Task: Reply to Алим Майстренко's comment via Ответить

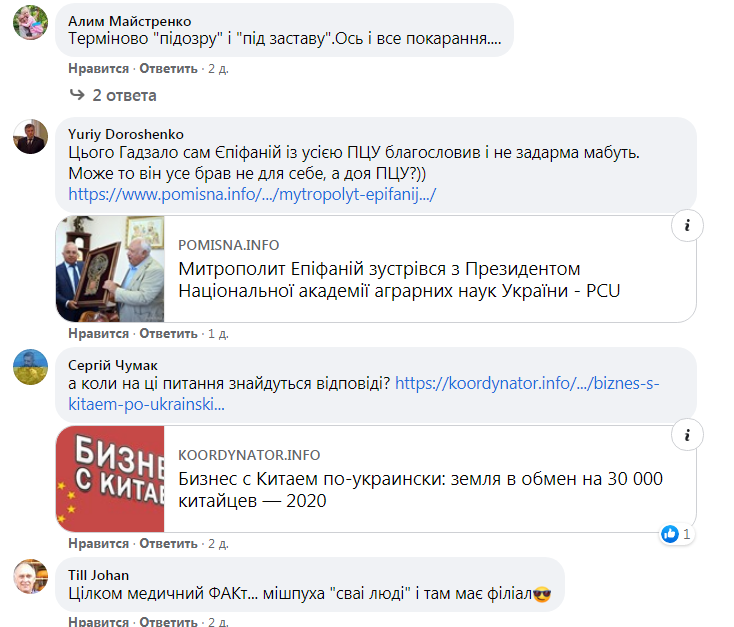Action: [168, 69]
